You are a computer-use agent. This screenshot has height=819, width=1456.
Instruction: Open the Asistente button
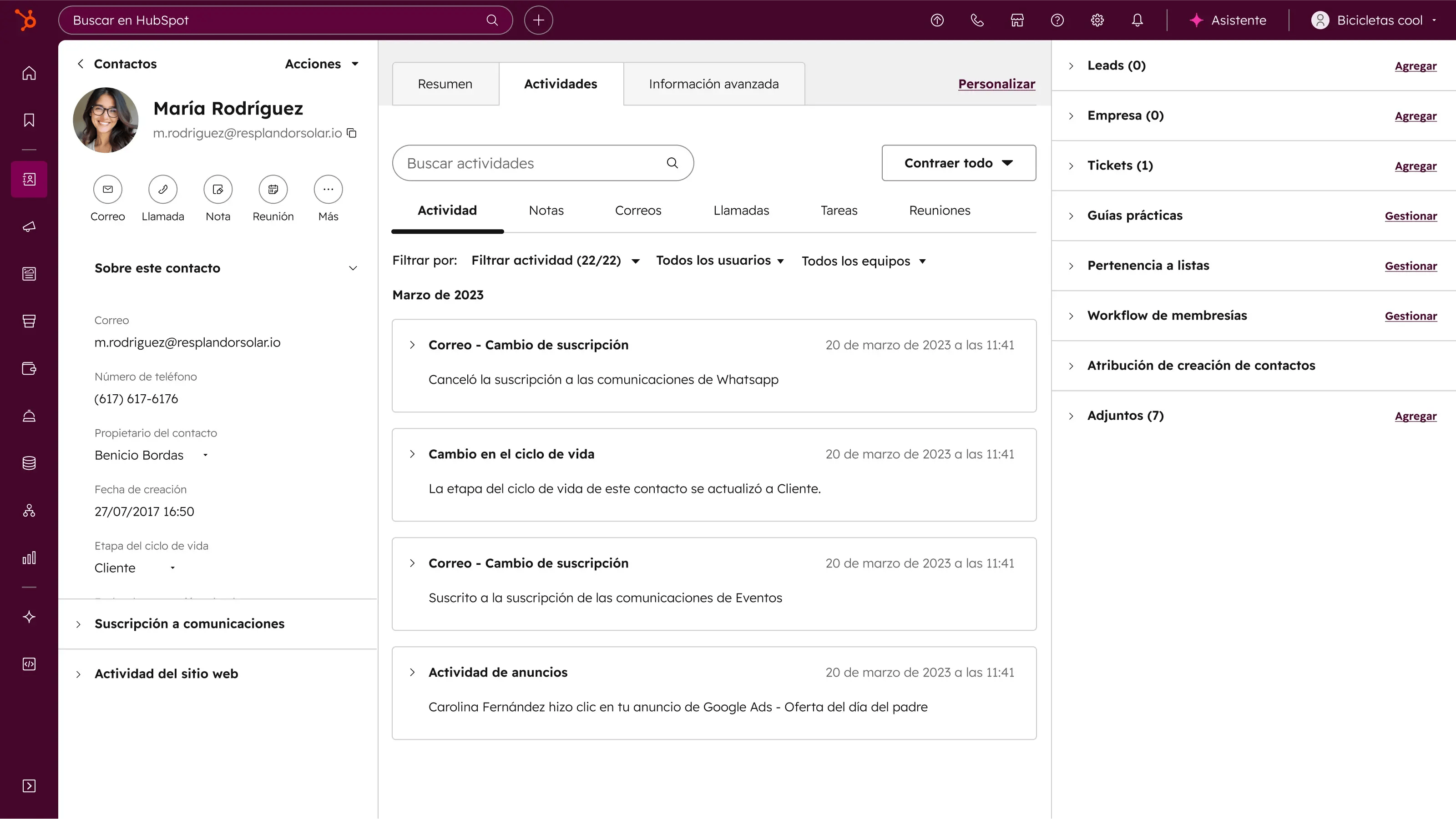pos(1228,20)
